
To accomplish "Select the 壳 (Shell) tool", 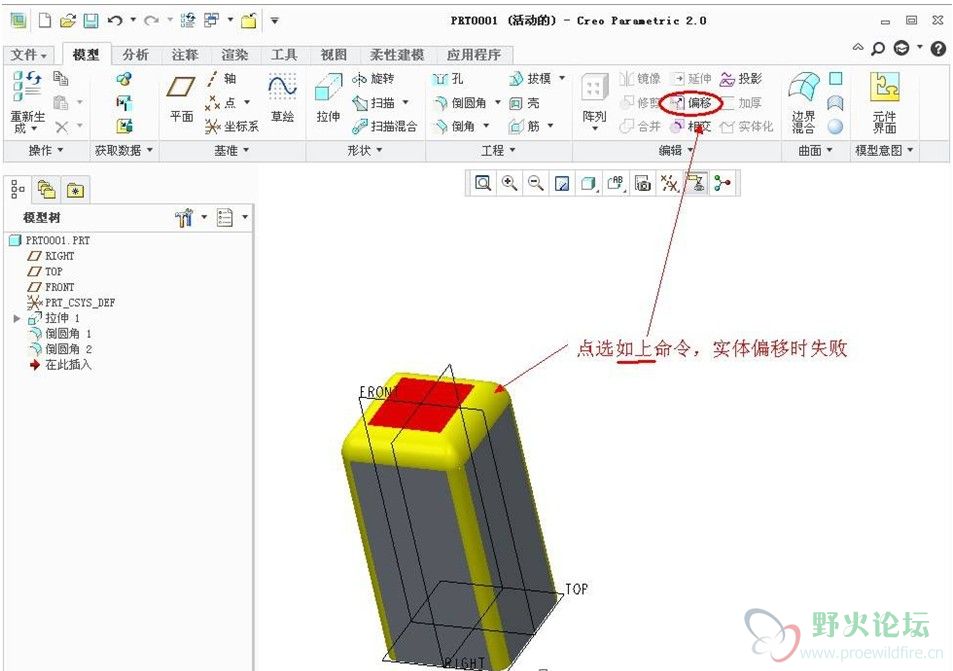I will coord(525,103).
